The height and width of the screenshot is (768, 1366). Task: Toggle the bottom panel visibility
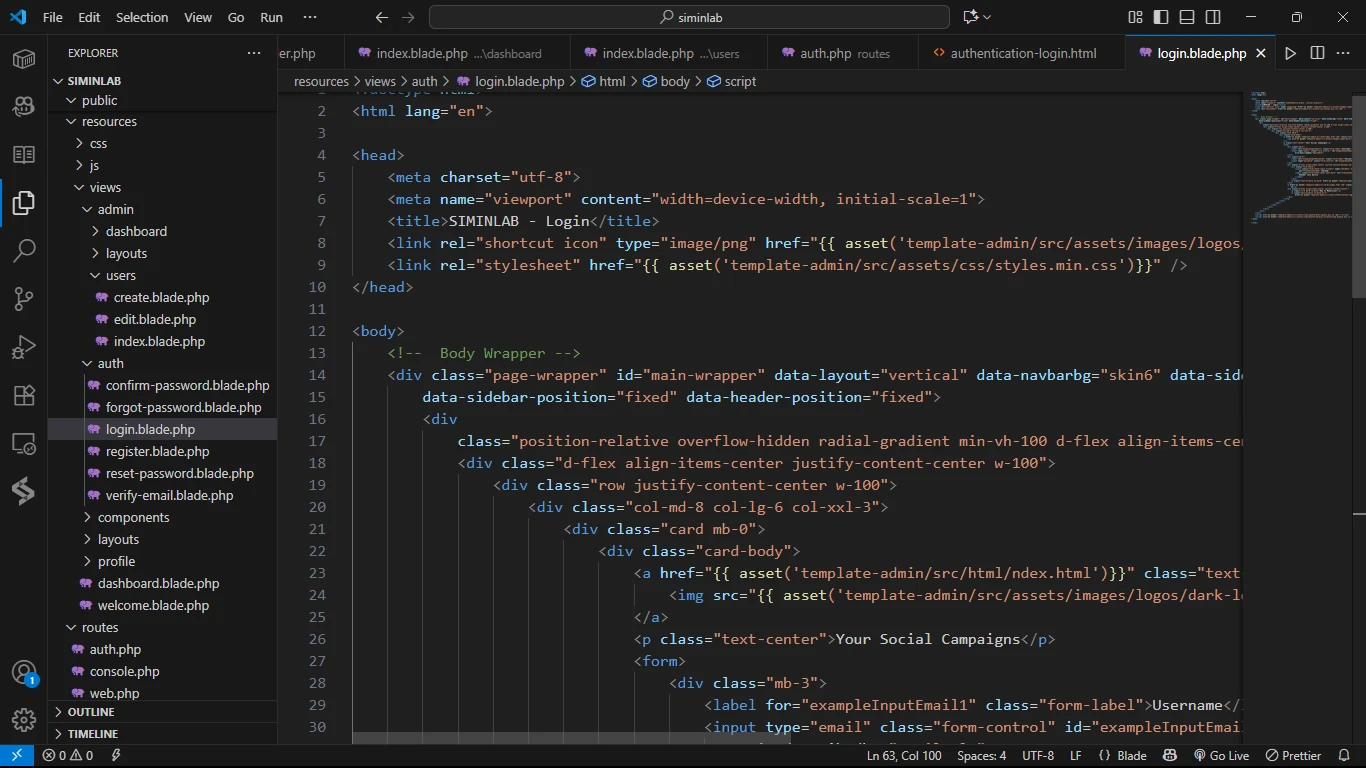point(1187,17)
